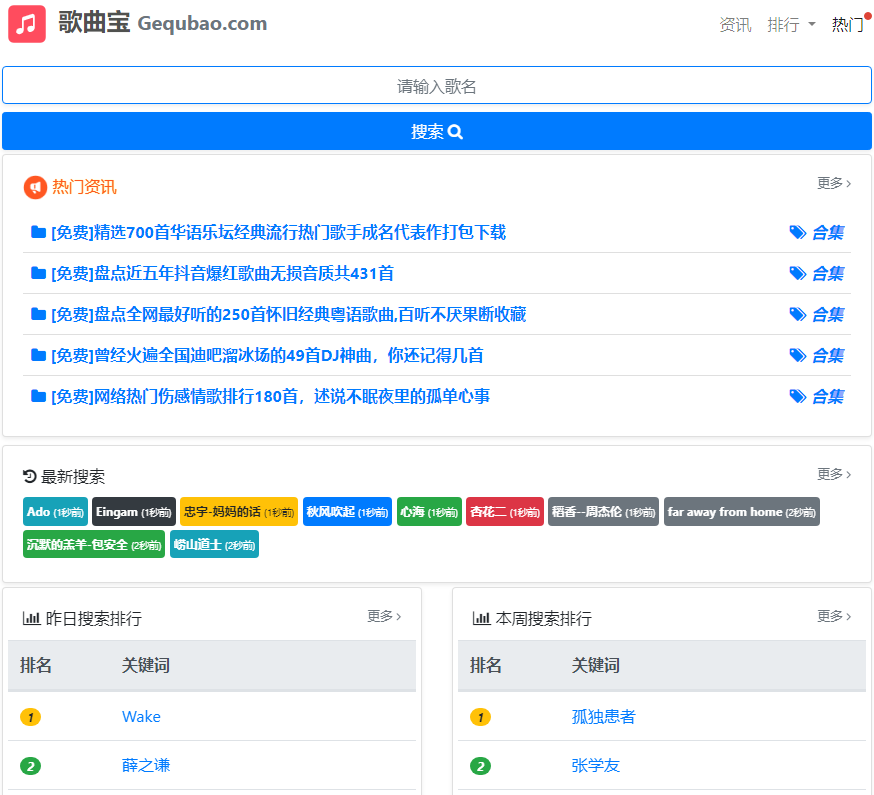874x795 pixels.
Task: Select the far away from home tag
Action: (742, 512)
